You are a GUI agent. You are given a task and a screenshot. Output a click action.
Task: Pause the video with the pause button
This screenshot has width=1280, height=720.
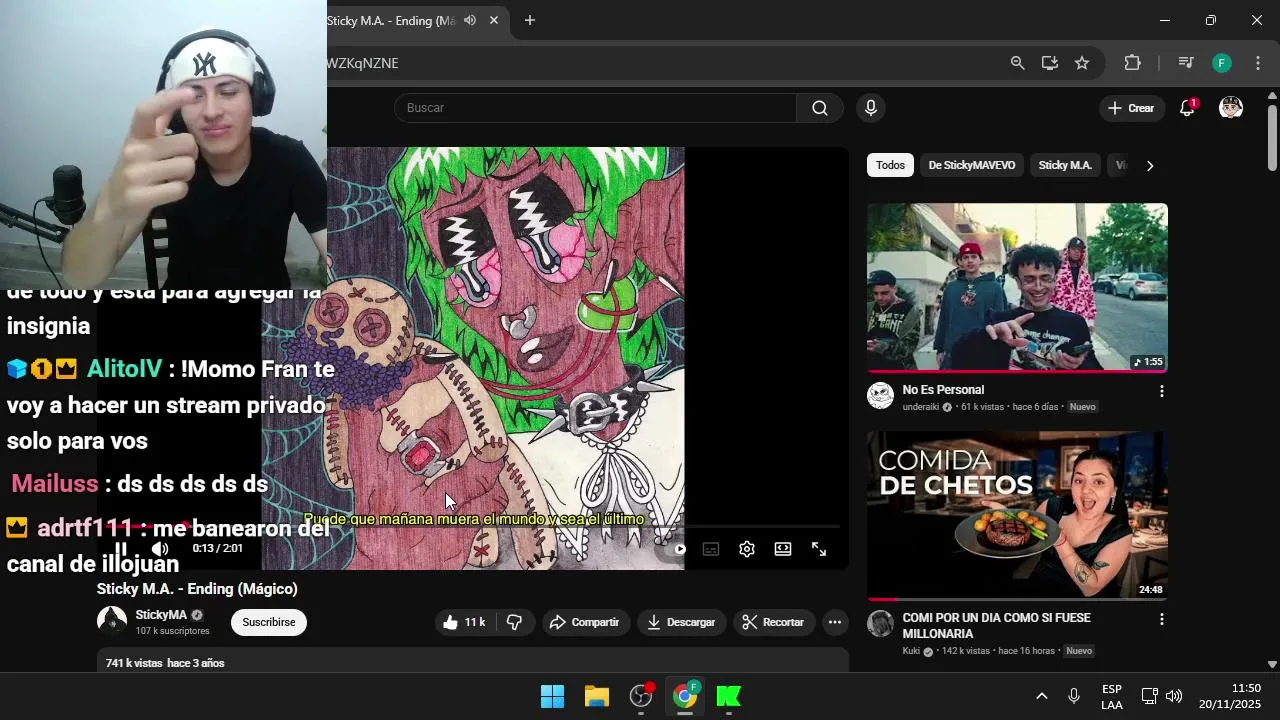pos(121,549)
